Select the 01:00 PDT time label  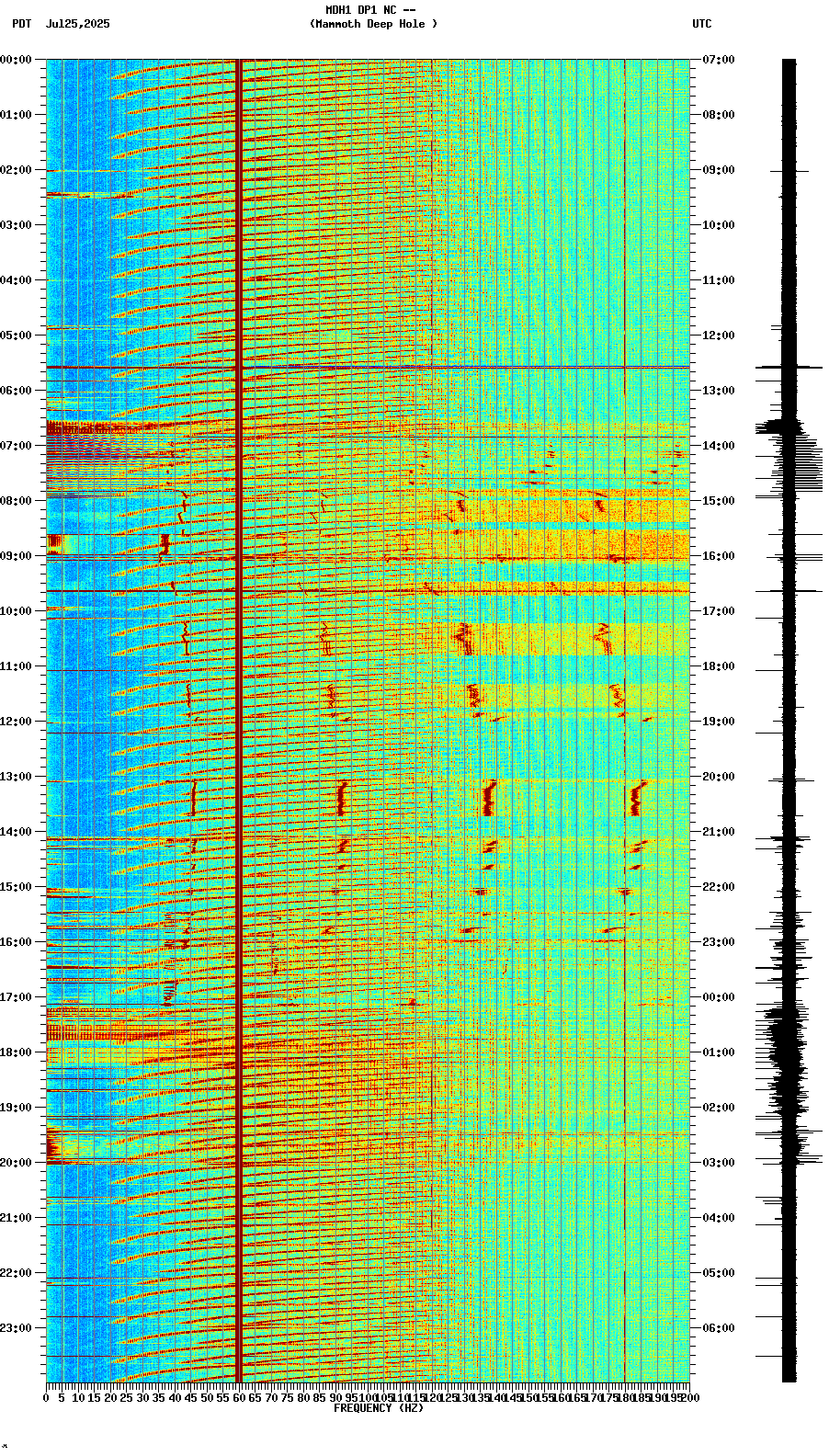[16, 115]
